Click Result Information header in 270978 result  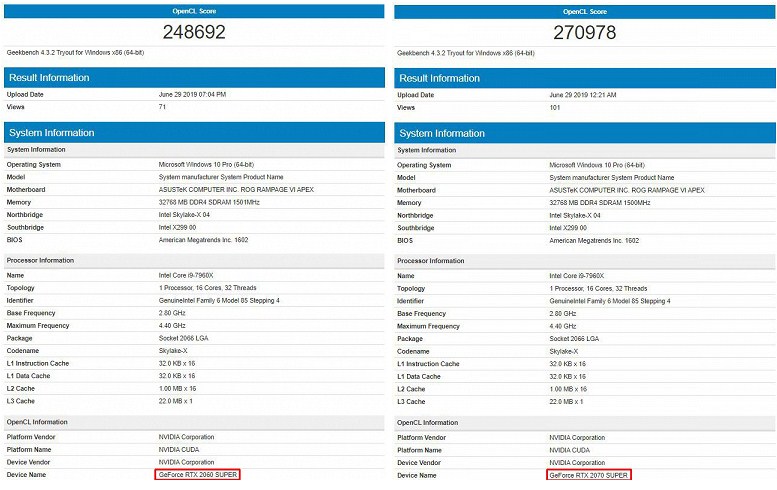click(x=585, y=78)
